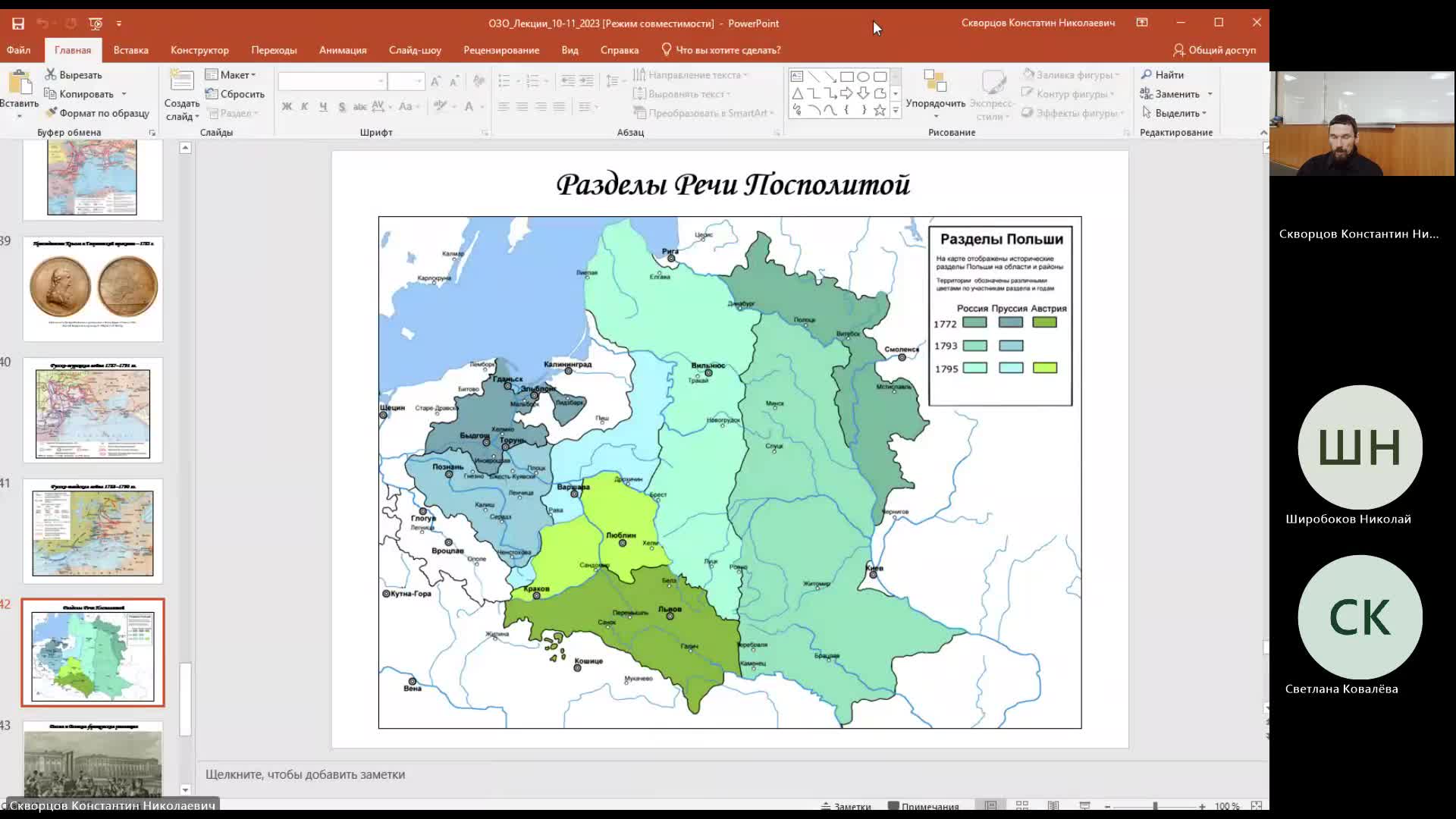Toggle strikethrough (abc)

tap(359, 106)
